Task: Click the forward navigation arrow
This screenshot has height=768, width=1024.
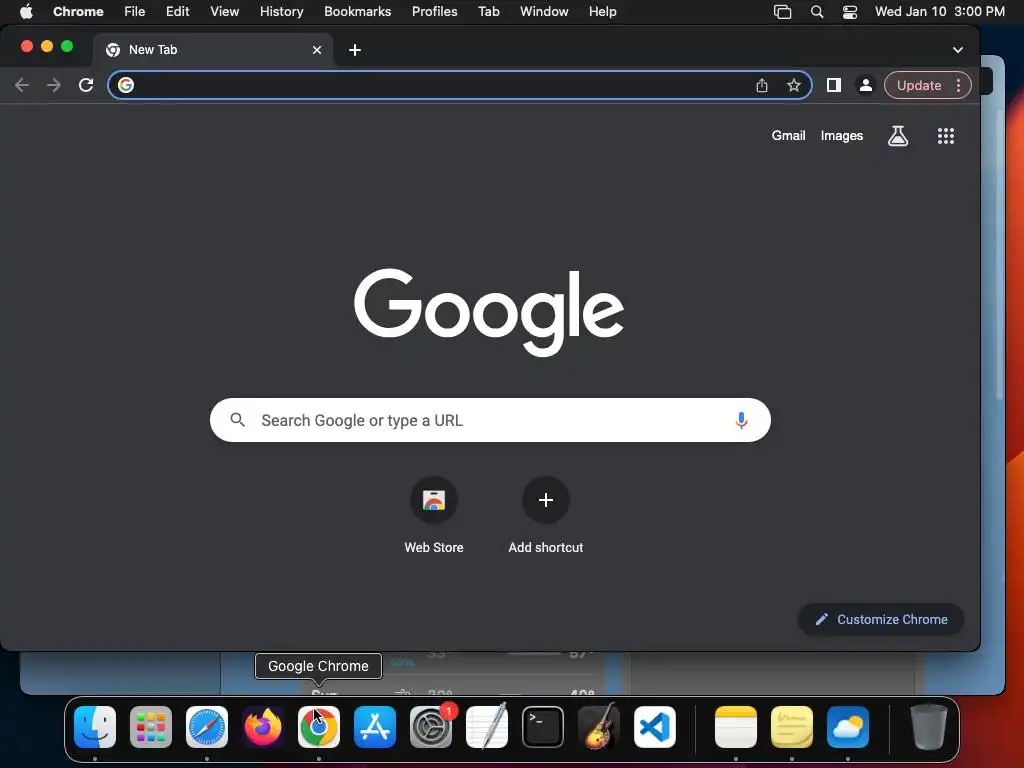Action: tap(54, 85)
